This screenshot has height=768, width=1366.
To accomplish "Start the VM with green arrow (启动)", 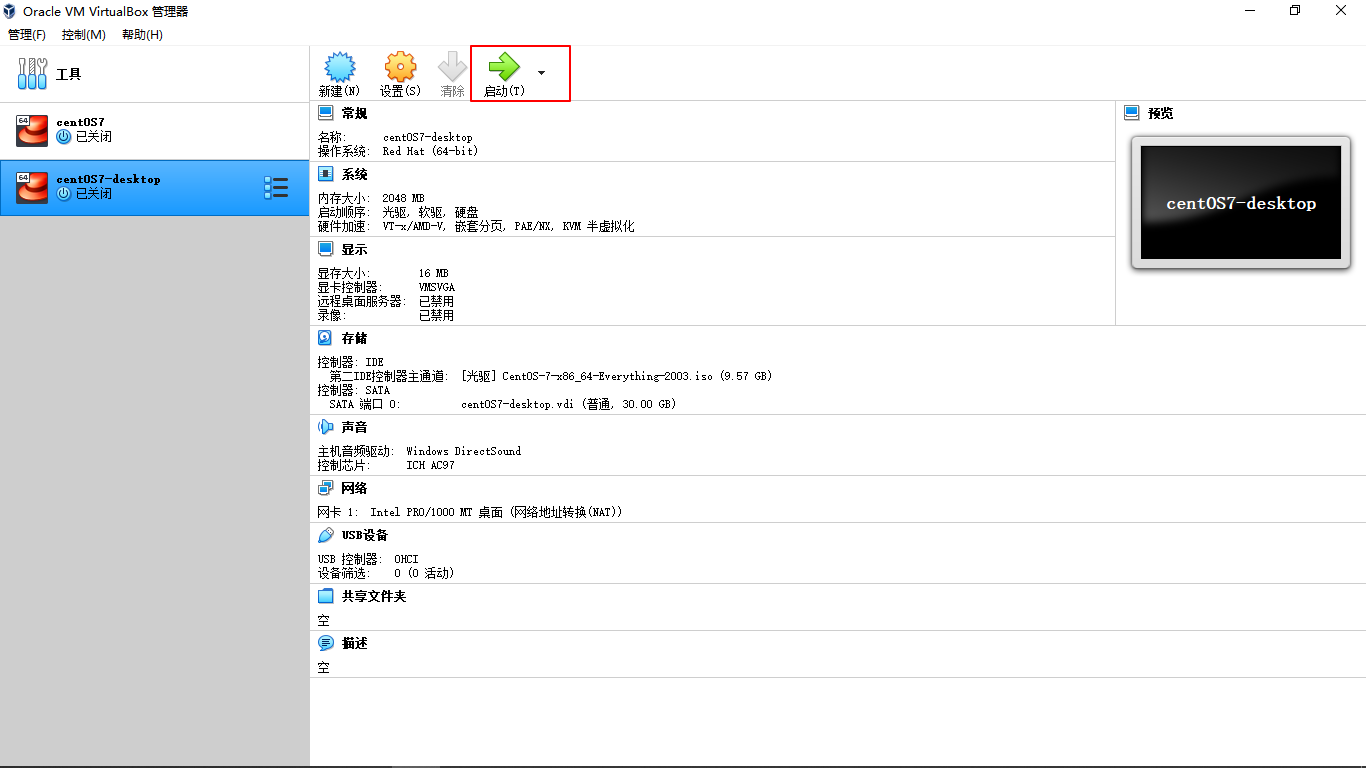I will click(x=504, y=68).
